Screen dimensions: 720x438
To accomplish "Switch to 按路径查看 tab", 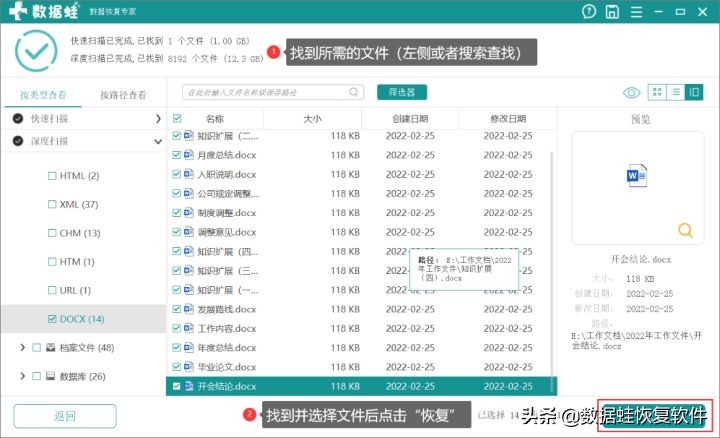I will [x=123, y=95].
